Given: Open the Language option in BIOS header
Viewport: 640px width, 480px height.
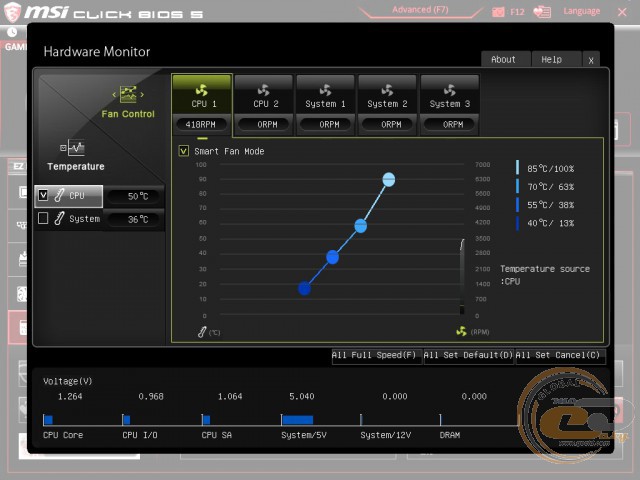Looking at the screenshot, I should point(582,11).
